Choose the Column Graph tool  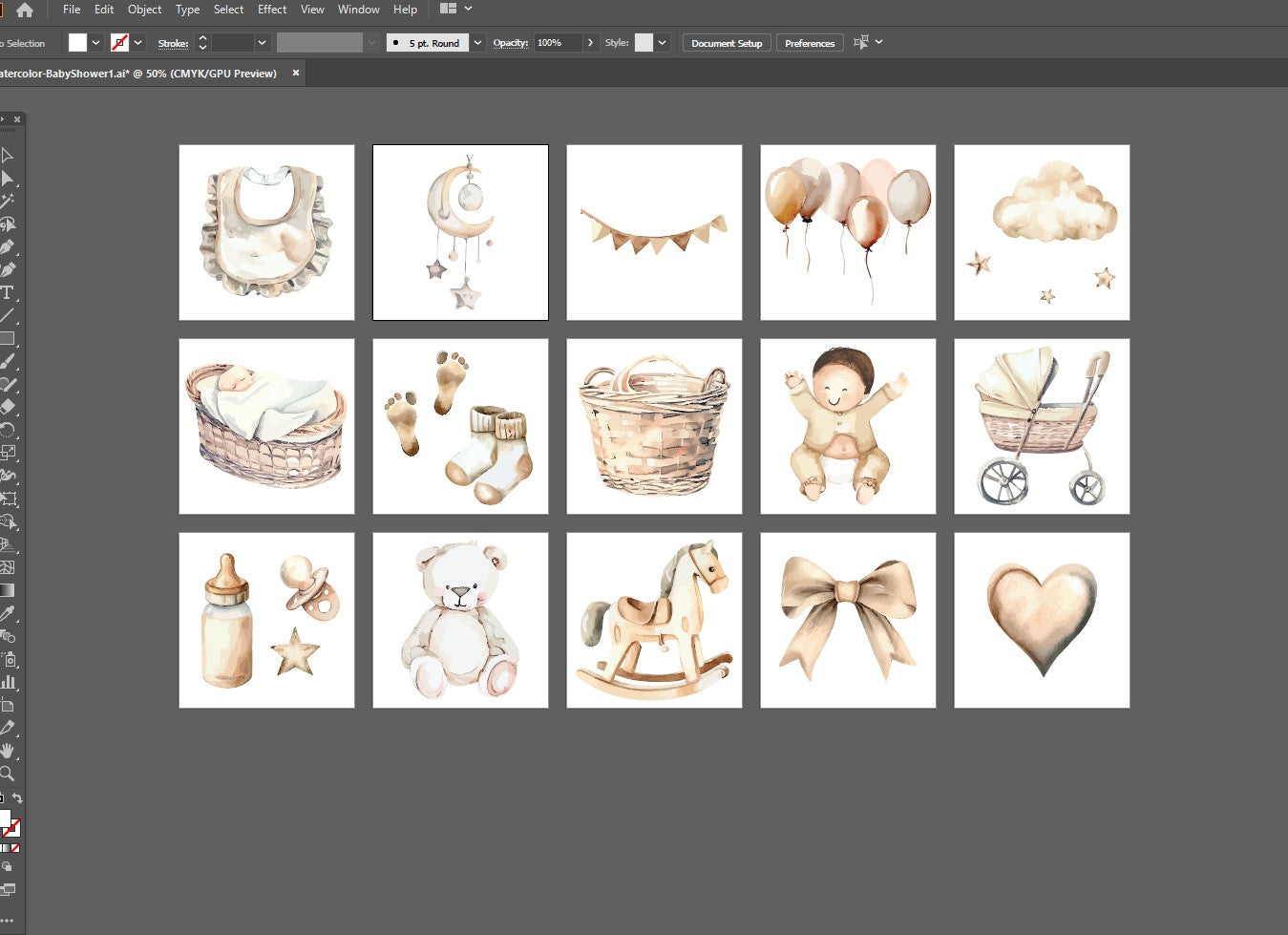click(7, 682)
